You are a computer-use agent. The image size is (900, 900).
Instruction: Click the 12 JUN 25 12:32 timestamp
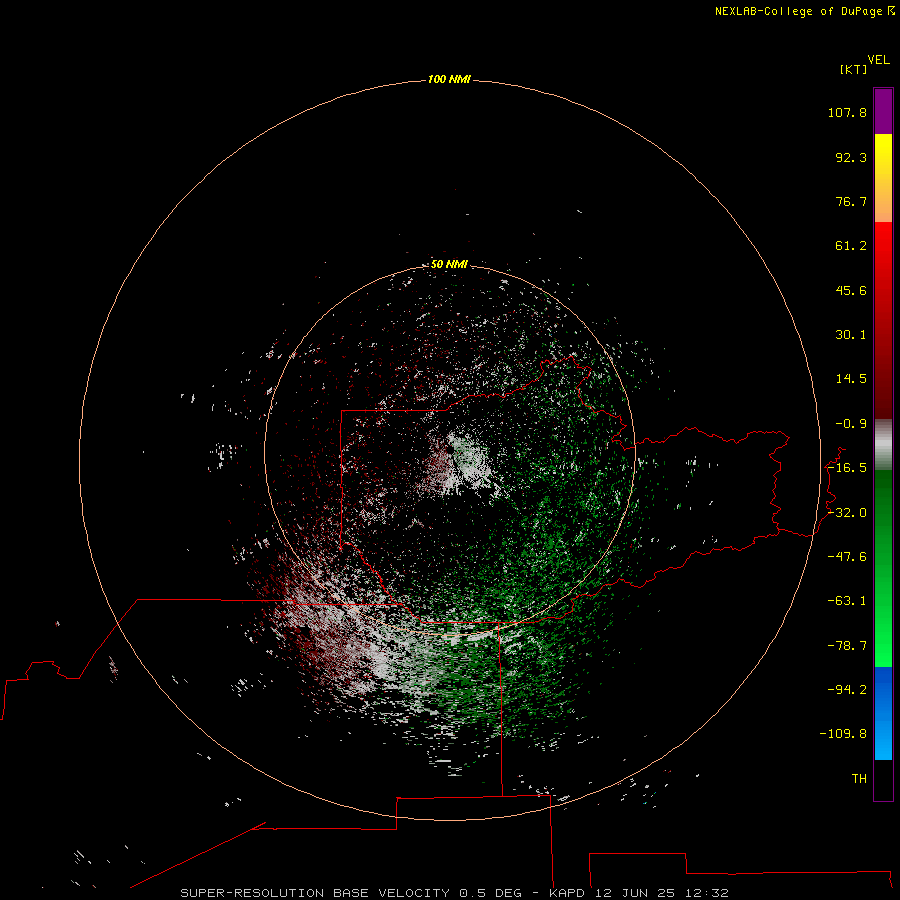pos(661,893)
